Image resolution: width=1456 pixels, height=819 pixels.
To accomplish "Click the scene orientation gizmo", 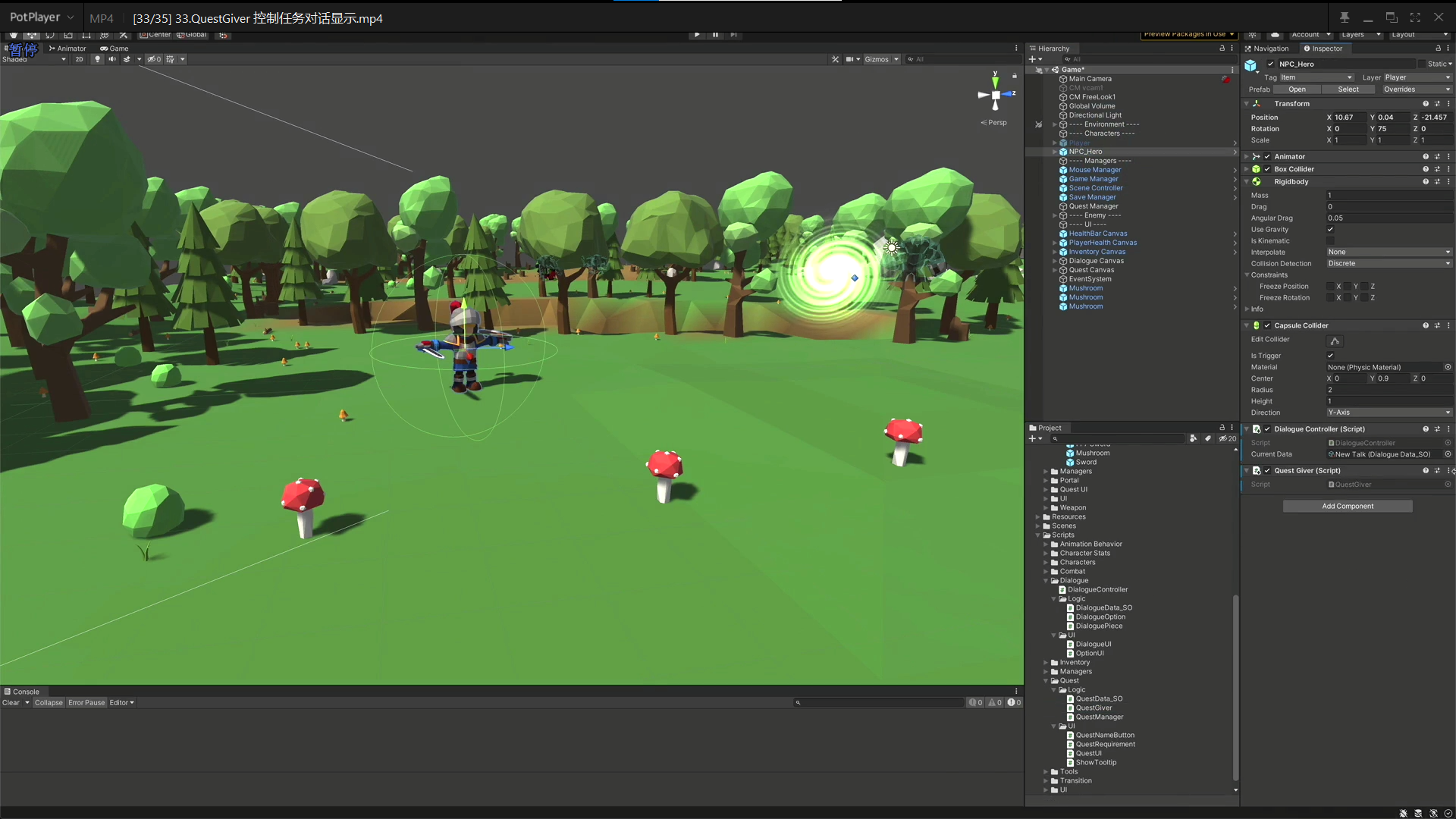I will (996, 95).
